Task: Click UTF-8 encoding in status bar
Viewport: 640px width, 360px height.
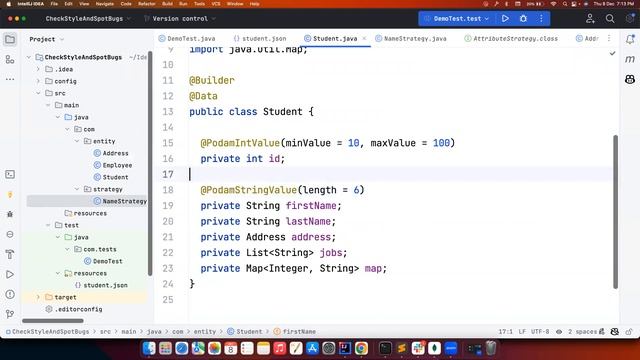Action: pos(540,332)
